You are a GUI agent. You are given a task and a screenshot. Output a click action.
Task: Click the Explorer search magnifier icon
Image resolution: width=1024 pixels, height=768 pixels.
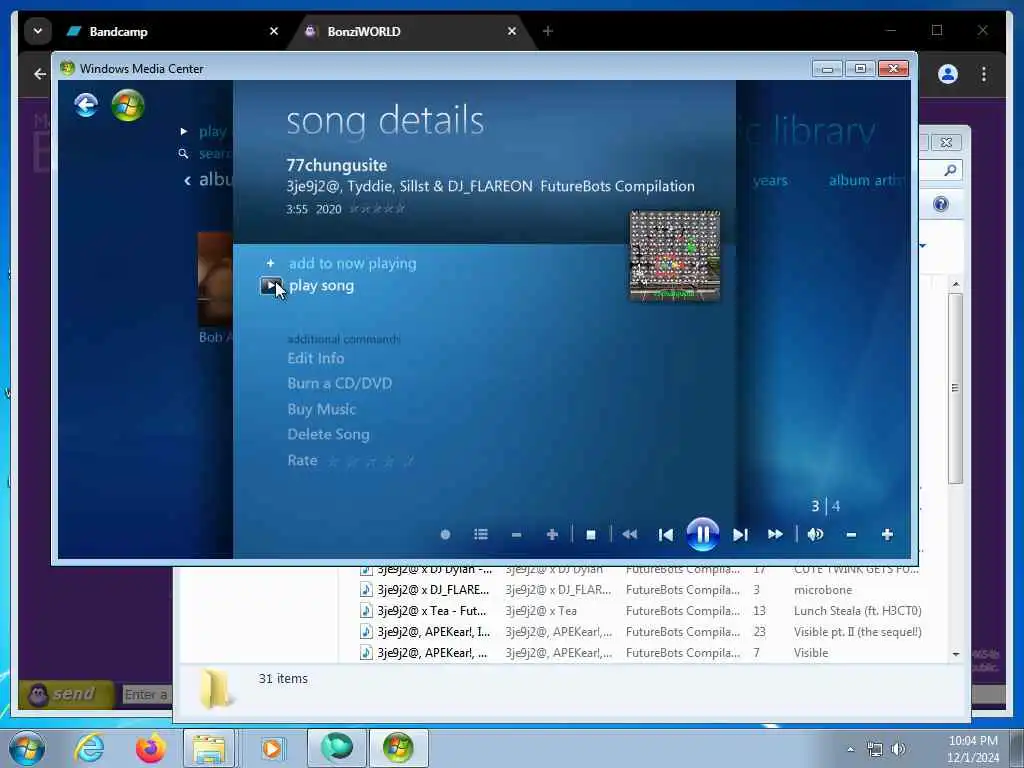tap(950, 170)
